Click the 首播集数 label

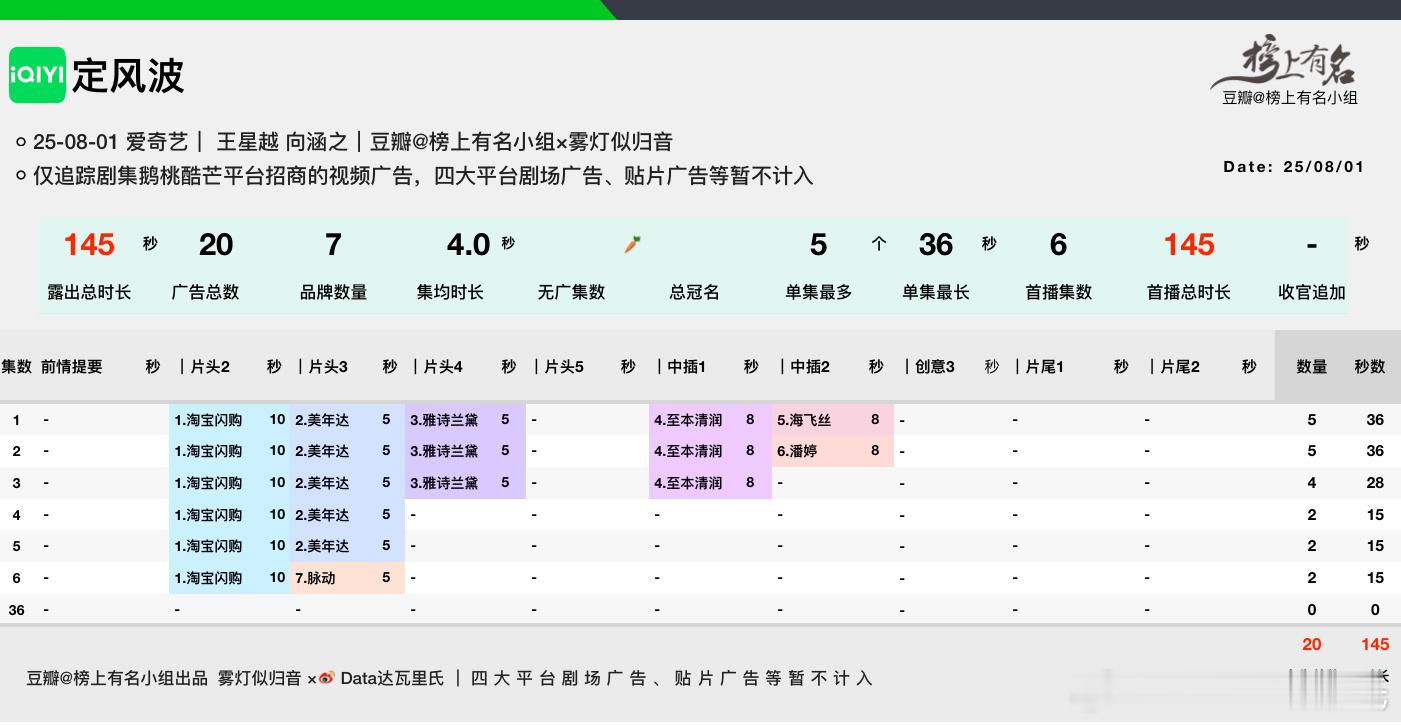click(1058, 292)
